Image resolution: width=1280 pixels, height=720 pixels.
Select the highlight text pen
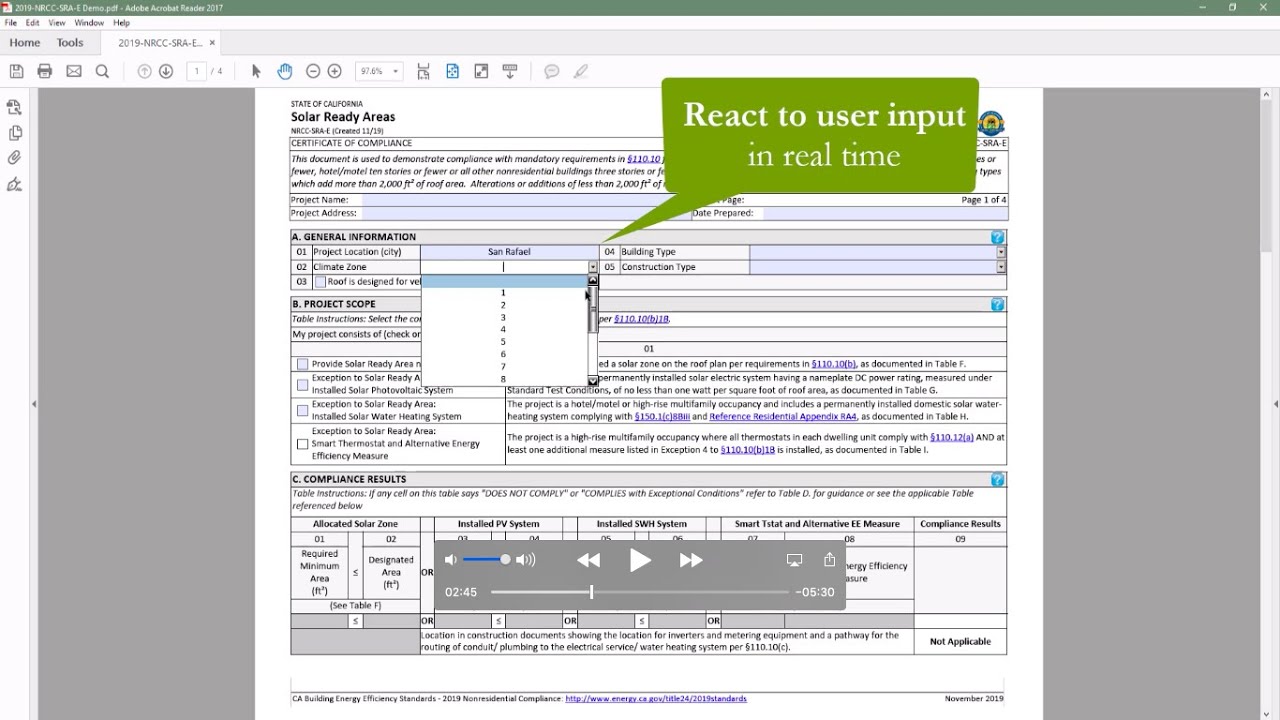pos(581,71)
